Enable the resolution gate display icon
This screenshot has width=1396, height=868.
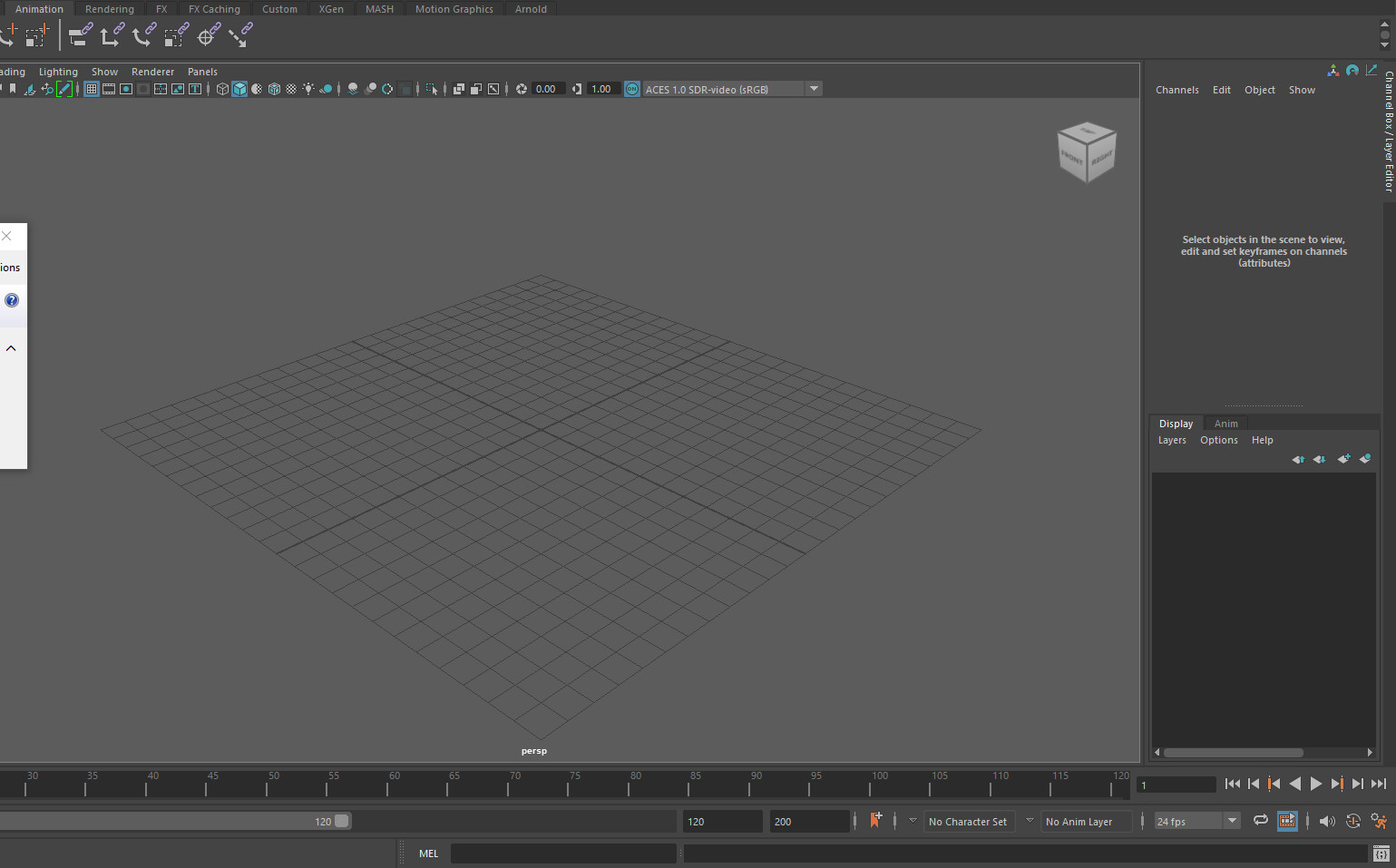click(126, 88)
